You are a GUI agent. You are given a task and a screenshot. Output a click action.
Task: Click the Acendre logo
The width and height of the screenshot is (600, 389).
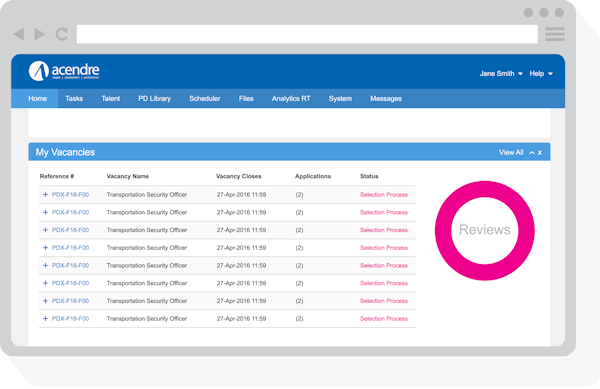pyautogui.click(x=64, y=71)
